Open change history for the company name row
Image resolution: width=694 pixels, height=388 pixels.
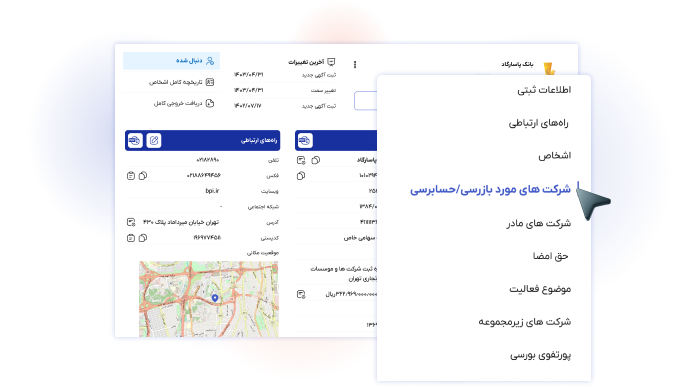301,160
